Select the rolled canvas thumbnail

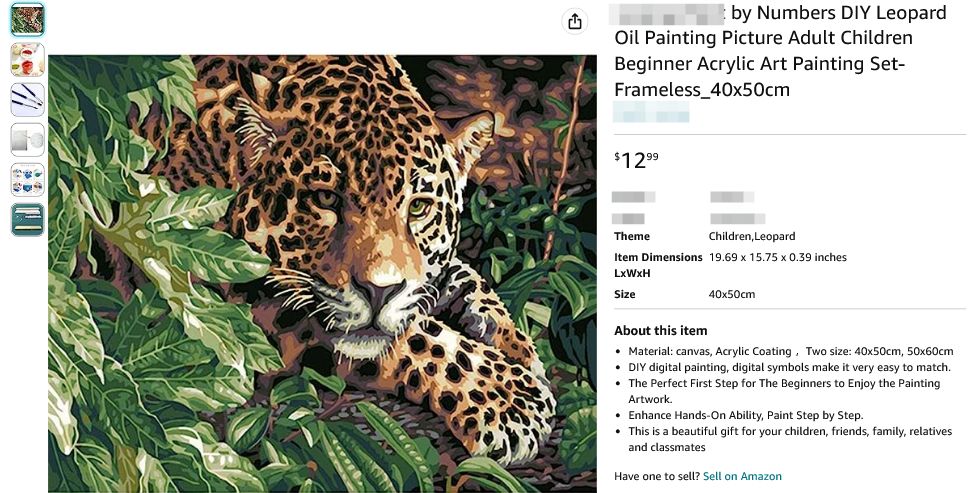(27, 140)
